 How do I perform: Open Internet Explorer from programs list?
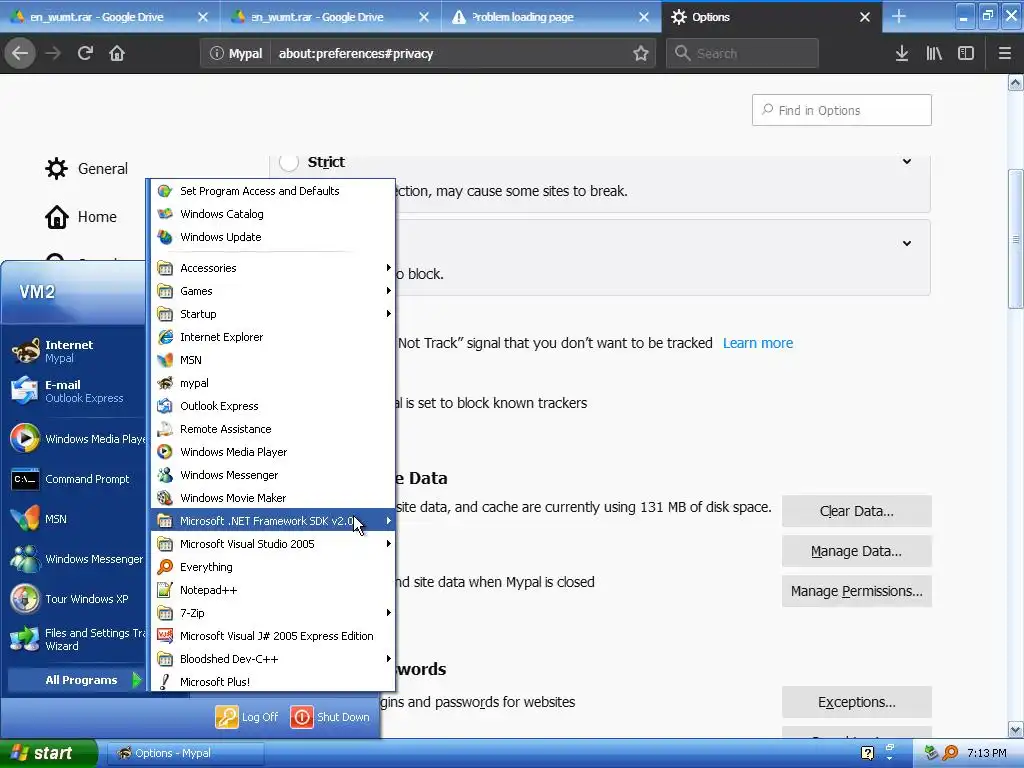[273, 337]
